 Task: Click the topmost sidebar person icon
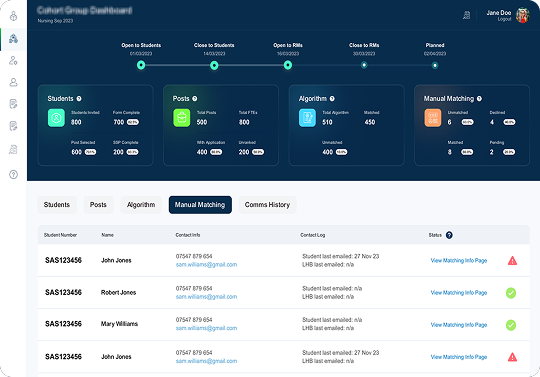tap(13, 16)
